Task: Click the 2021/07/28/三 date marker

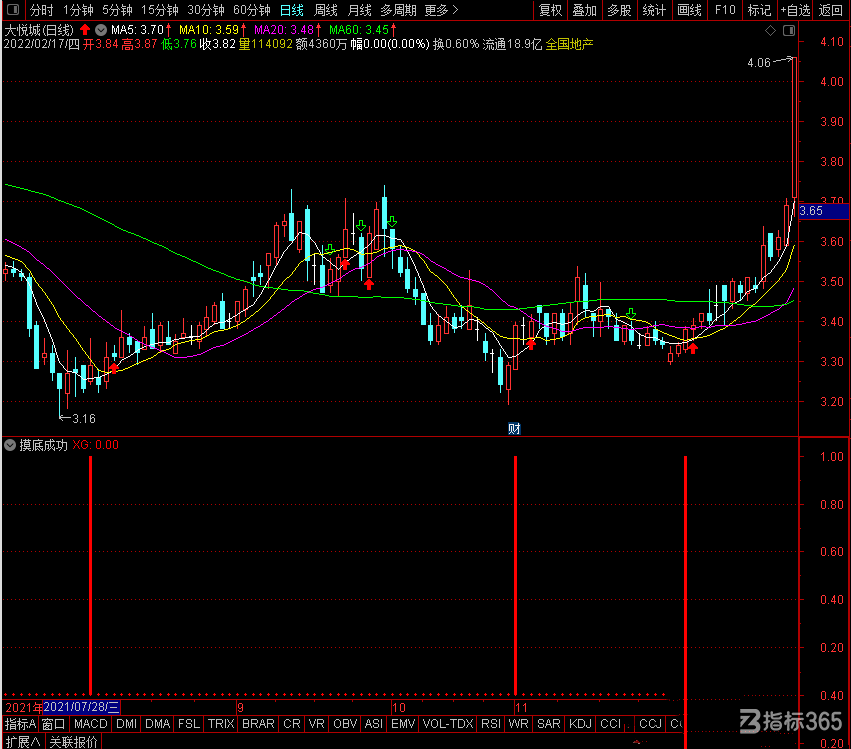Action: [81, 707]
